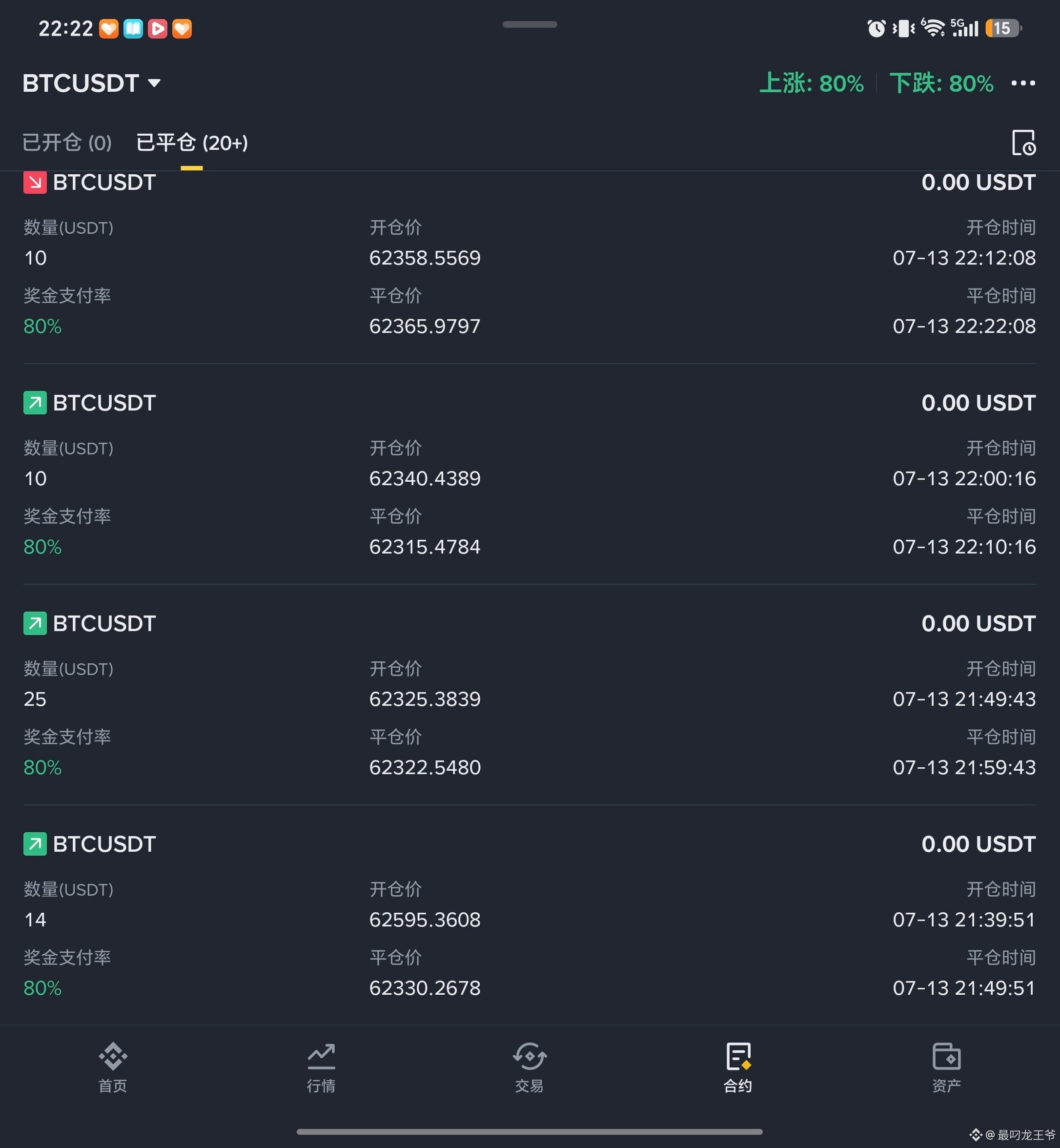Switch to the 已开仓 (0) tab

click(67, 143)
